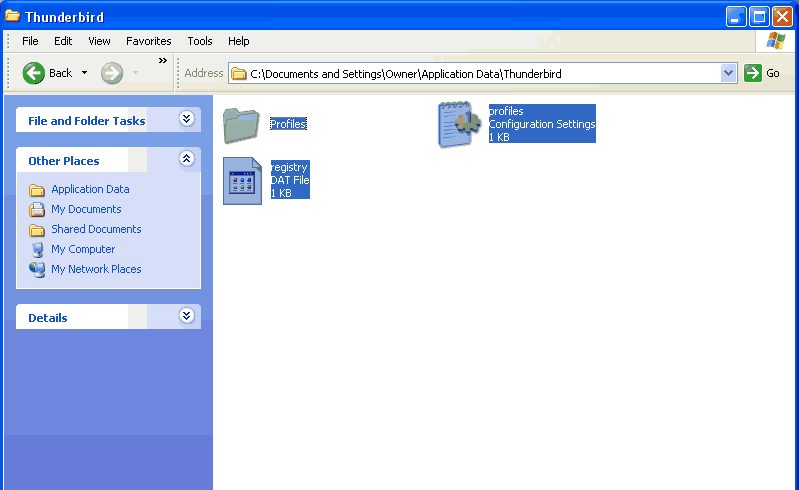
Task: Minimize the Thunderbird window
Action: point(736,17)
